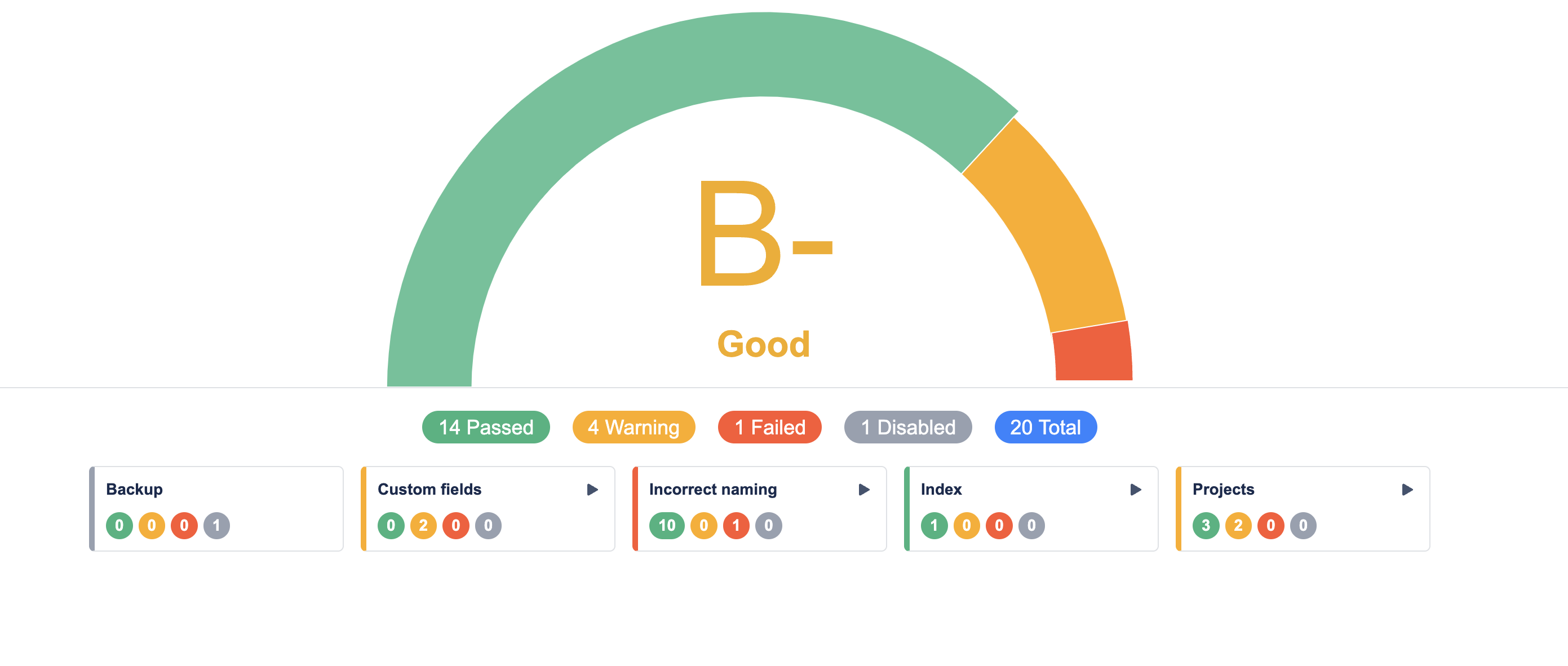
Task: Click Backup's green passed count circle
Action: click(x=119, y=525)
